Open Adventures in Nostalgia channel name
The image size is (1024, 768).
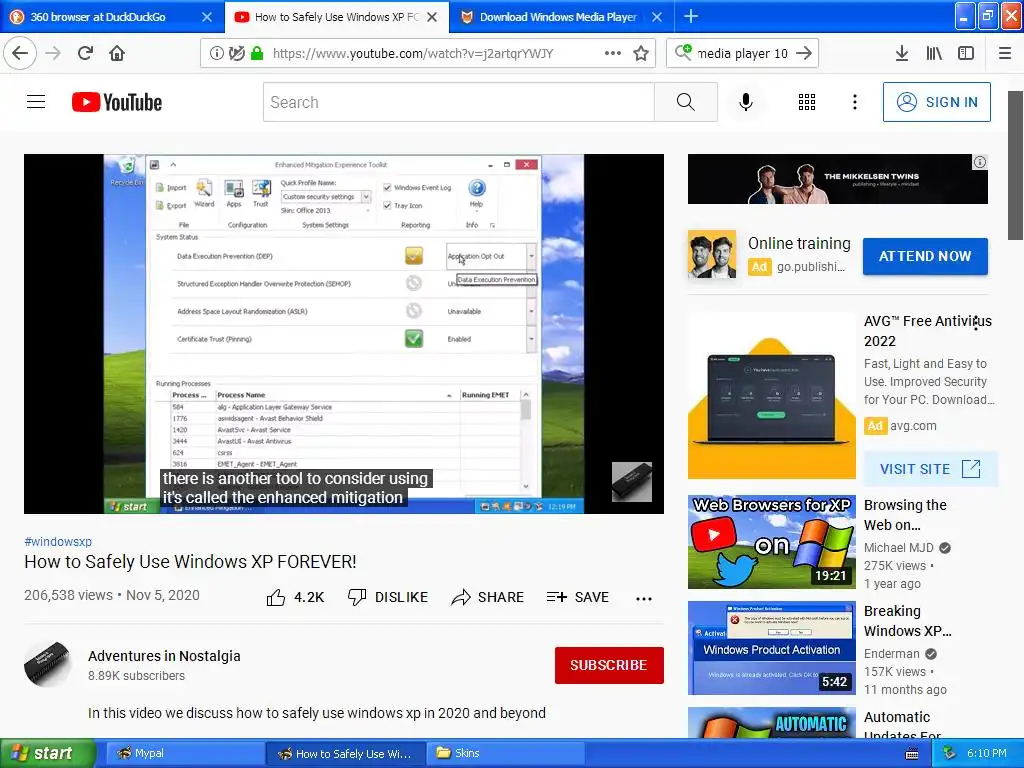pyautogui.click(x=164, y=656)
